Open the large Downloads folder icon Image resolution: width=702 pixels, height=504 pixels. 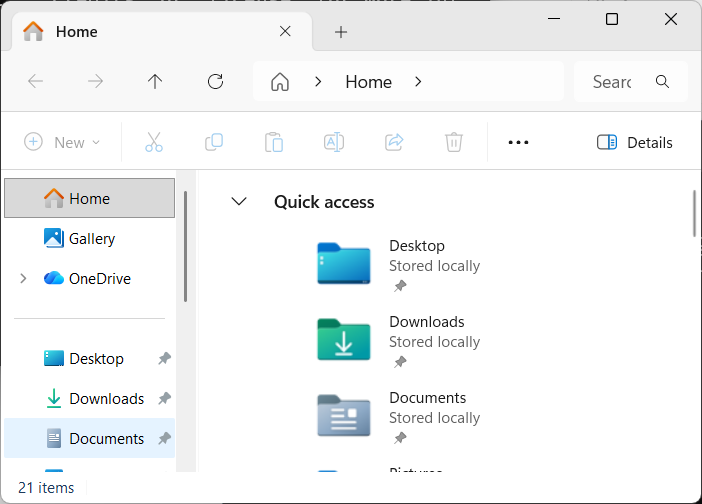344,339
